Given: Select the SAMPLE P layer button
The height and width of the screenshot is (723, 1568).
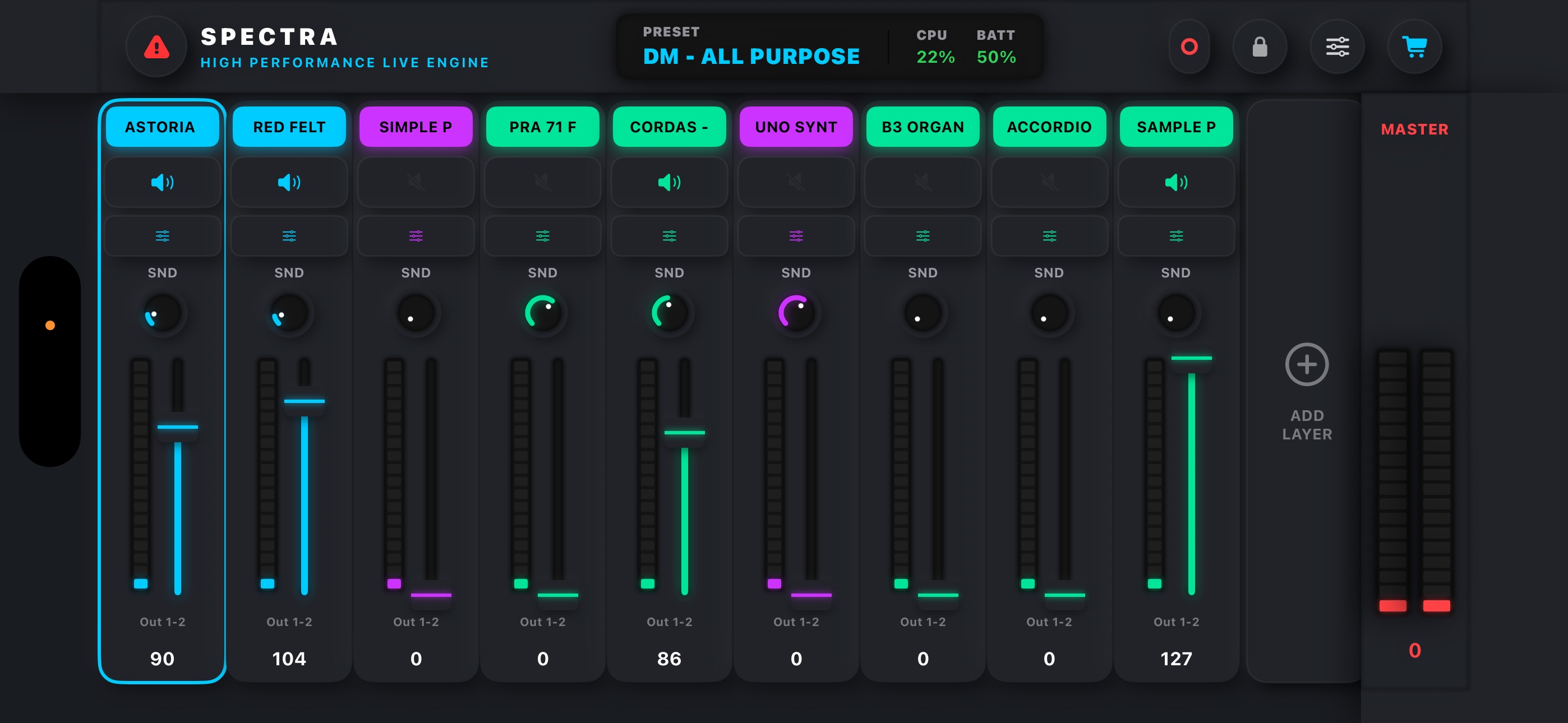Looking at the screenshot, I should click(x=1176, y=127).
